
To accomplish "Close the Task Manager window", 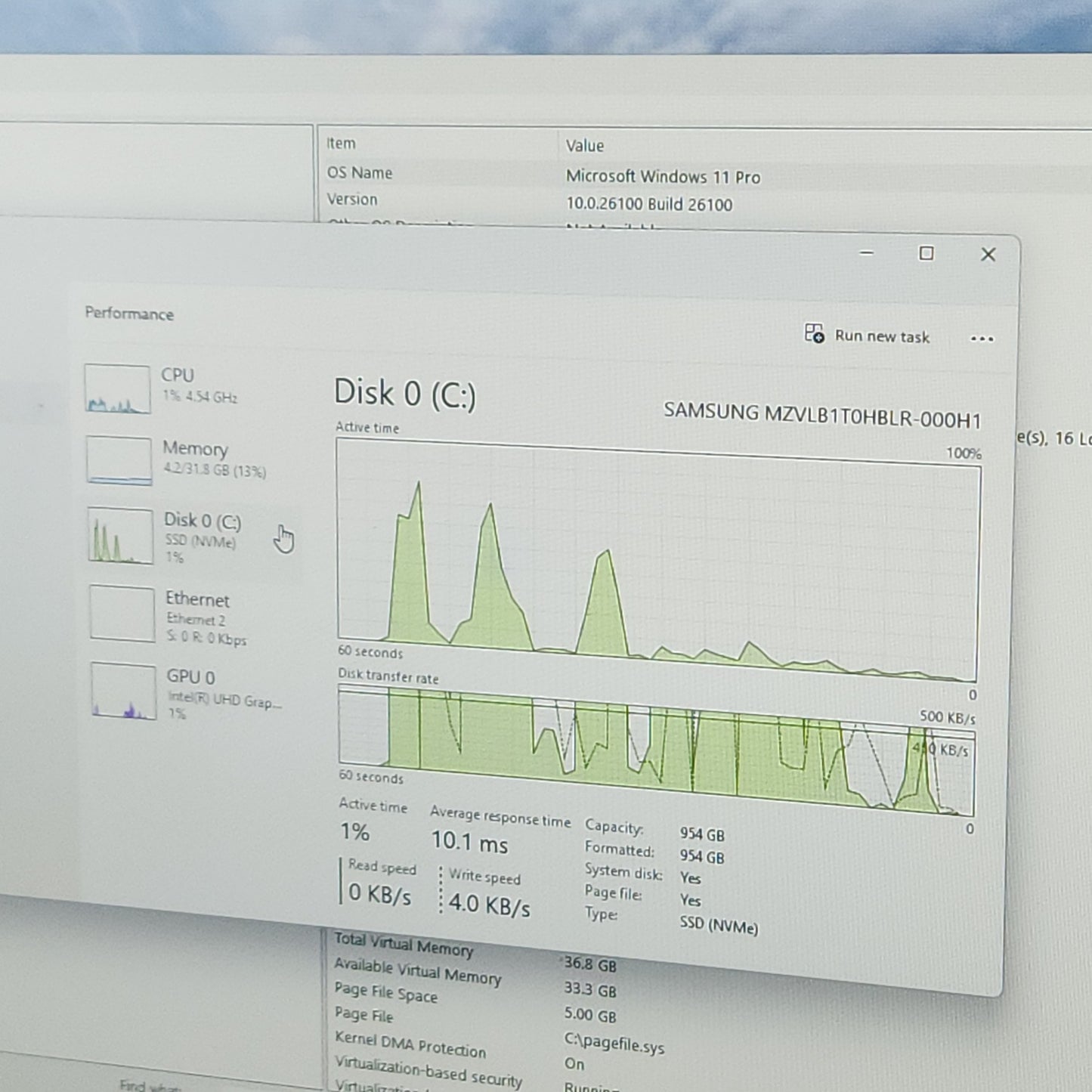I will 988,255.
